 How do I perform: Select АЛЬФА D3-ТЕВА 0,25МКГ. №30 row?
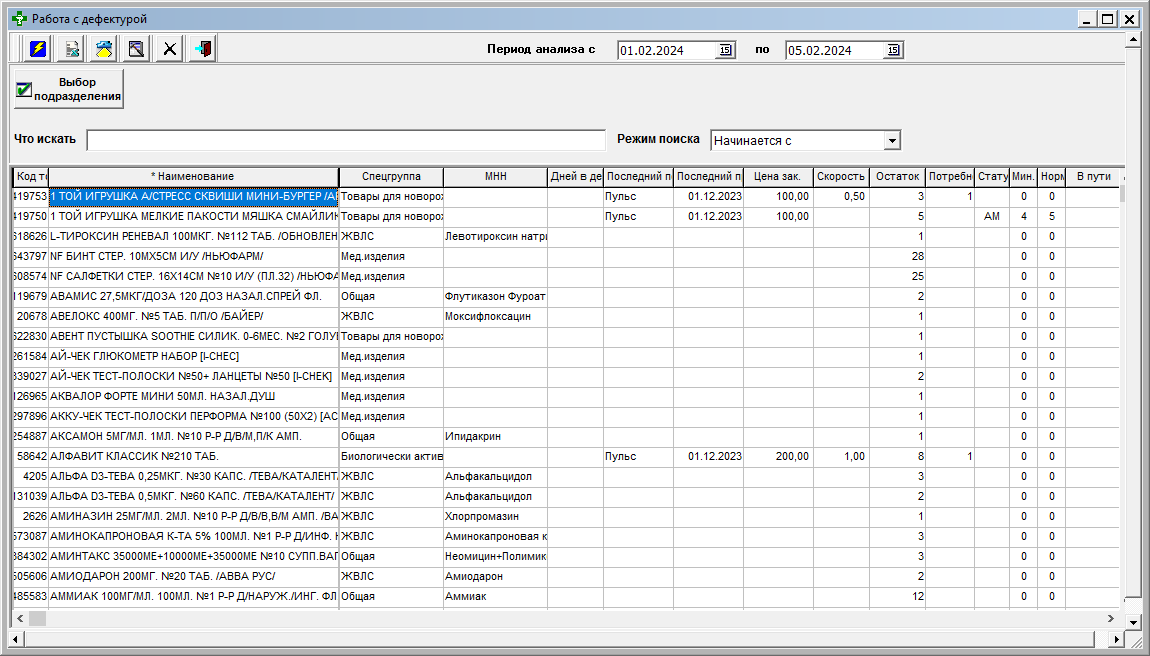pyautogui.click(x=566, y=476)
